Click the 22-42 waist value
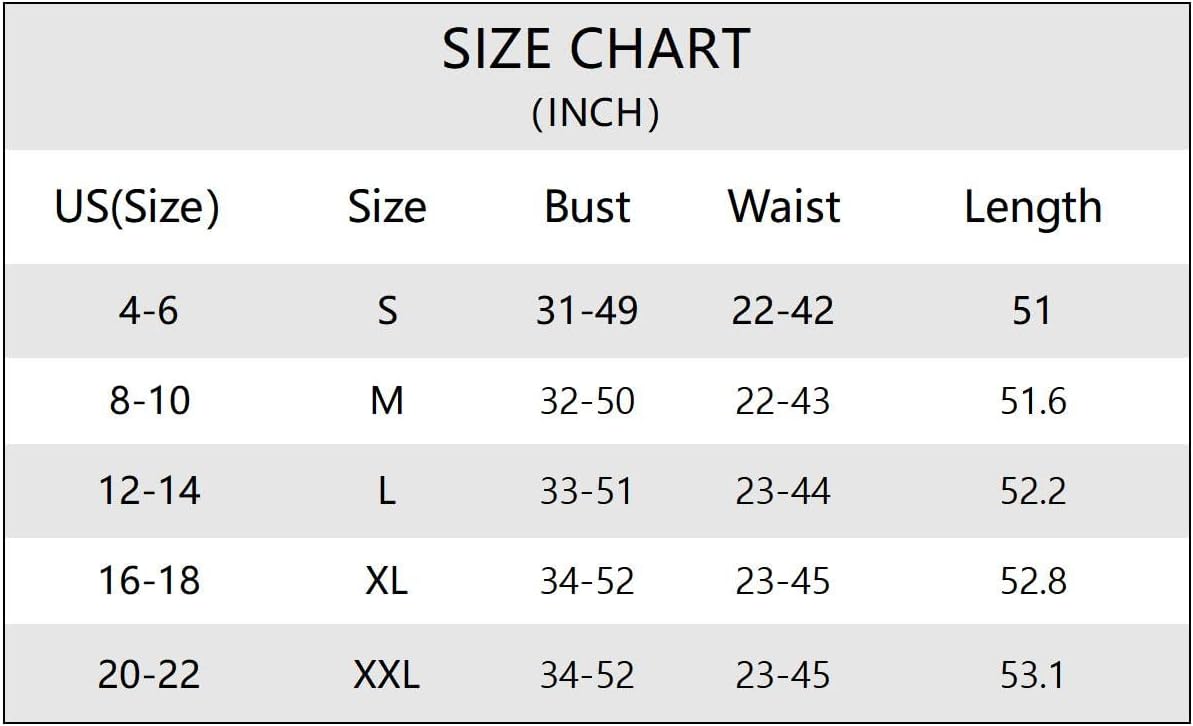This screenshot has height=726, width=1193. coord(783,310)
